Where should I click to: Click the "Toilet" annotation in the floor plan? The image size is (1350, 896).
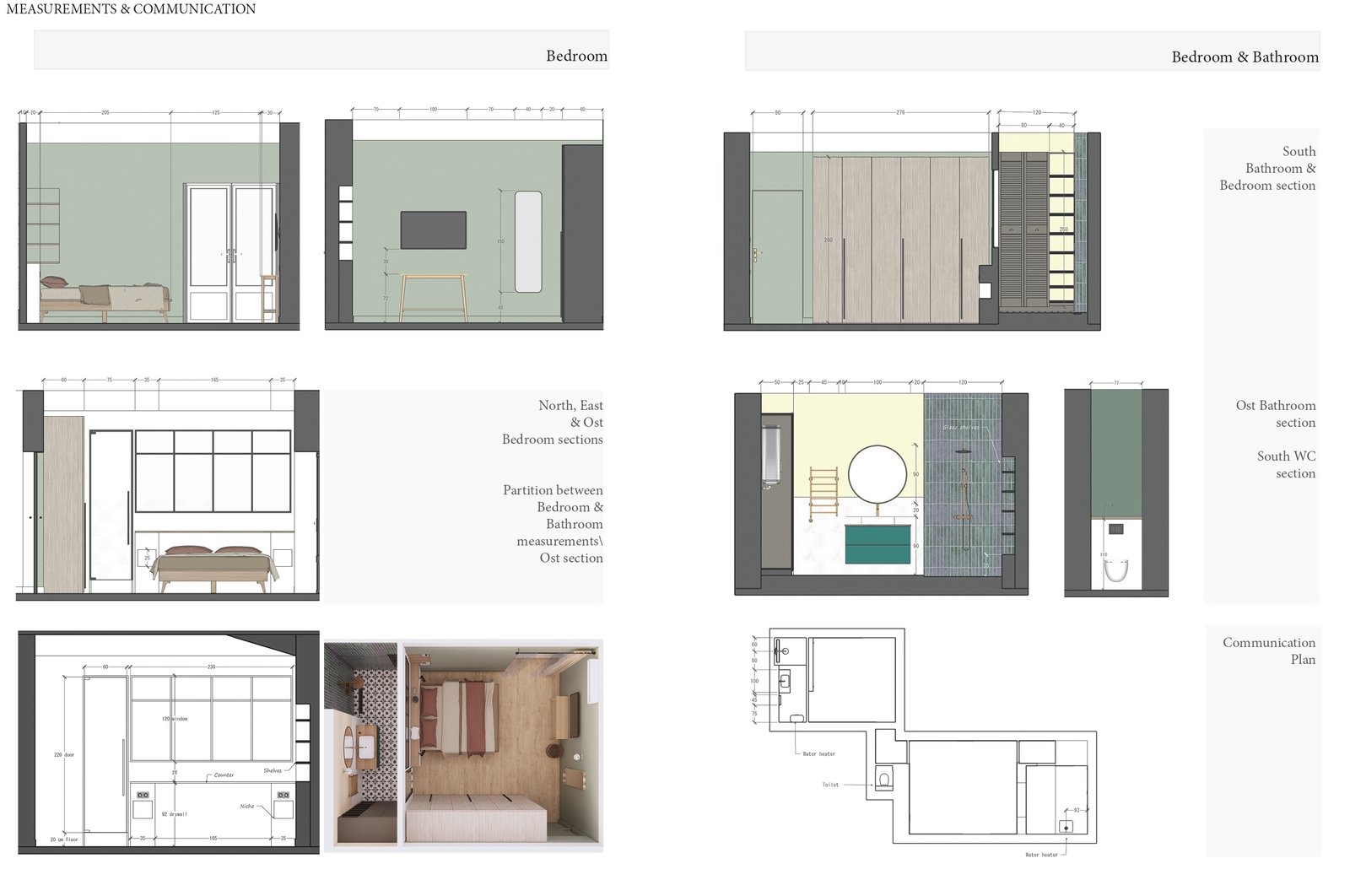[830, 785]
